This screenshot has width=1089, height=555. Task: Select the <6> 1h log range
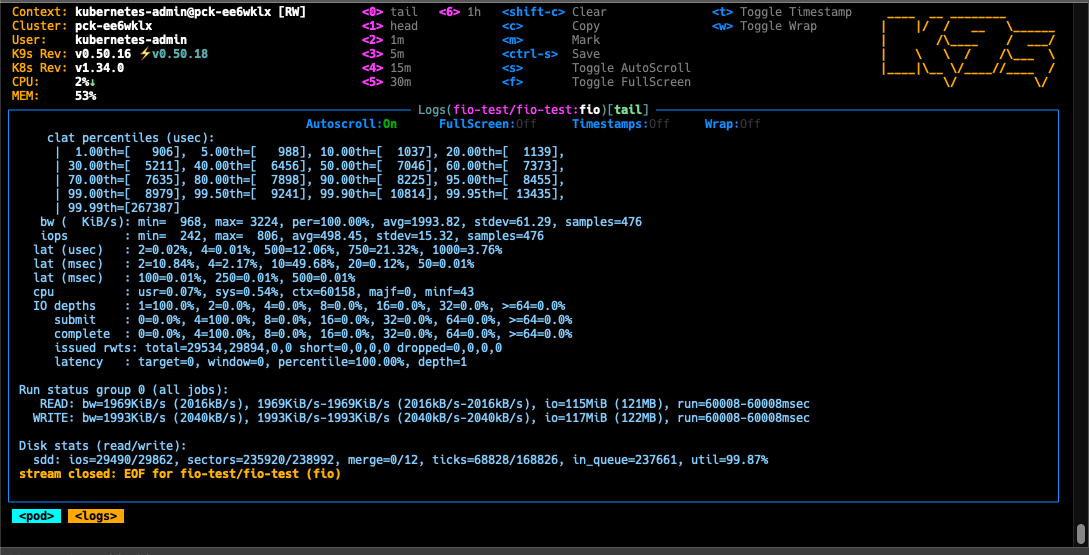(x=460, y=12)
